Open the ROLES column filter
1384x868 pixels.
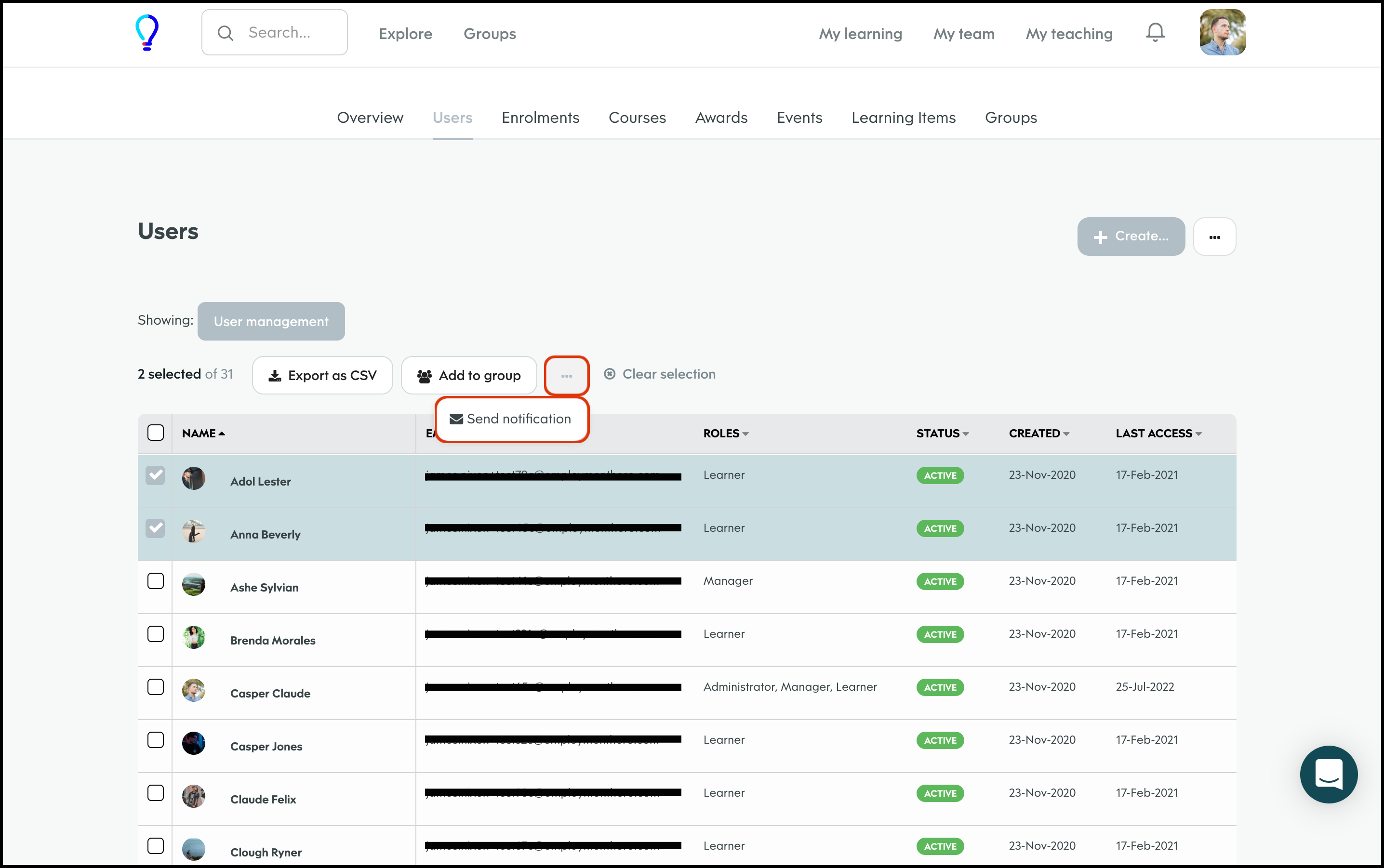(x=726, y=434)
